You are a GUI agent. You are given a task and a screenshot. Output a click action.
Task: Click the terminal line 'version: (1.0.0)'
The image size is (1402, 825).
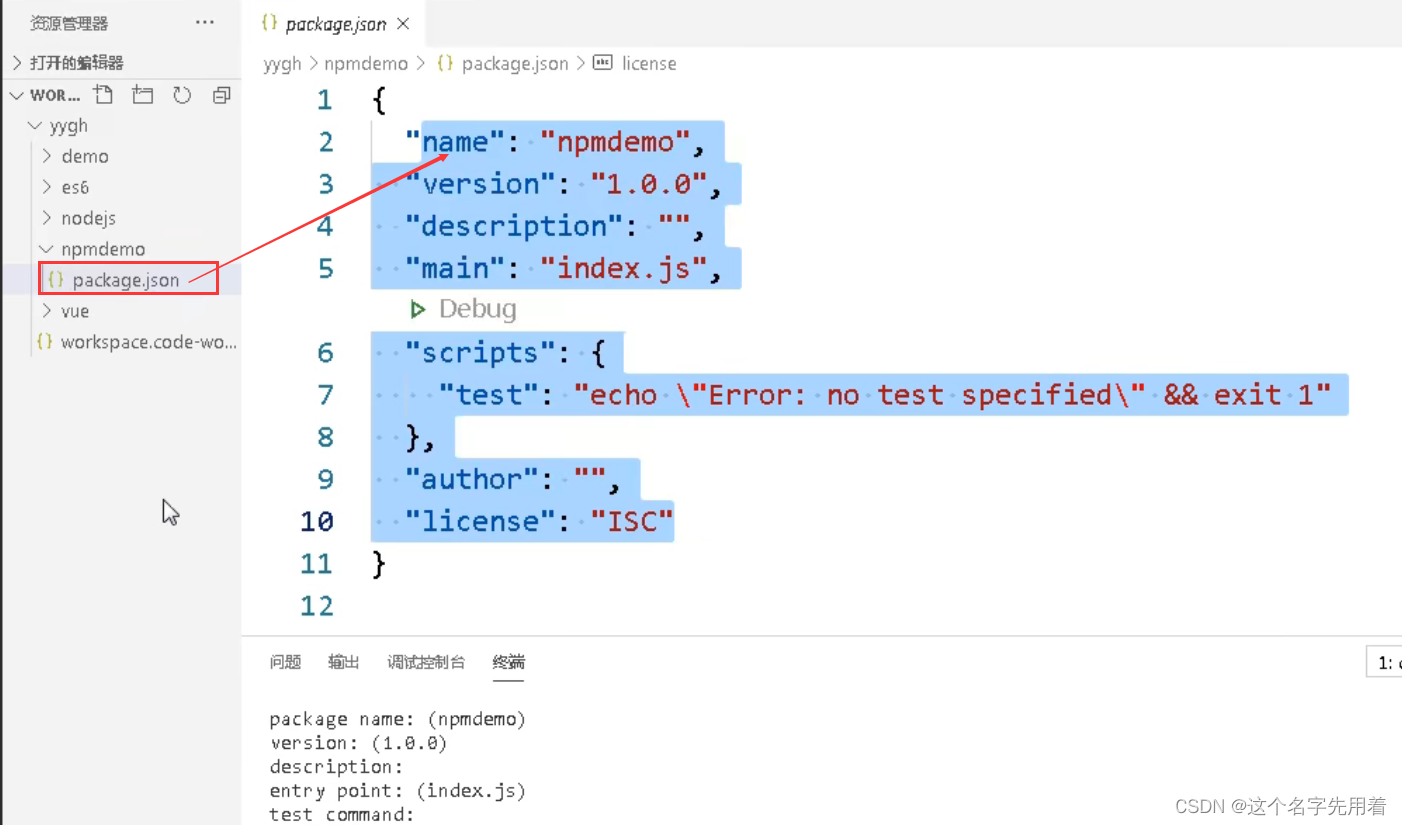358,743
